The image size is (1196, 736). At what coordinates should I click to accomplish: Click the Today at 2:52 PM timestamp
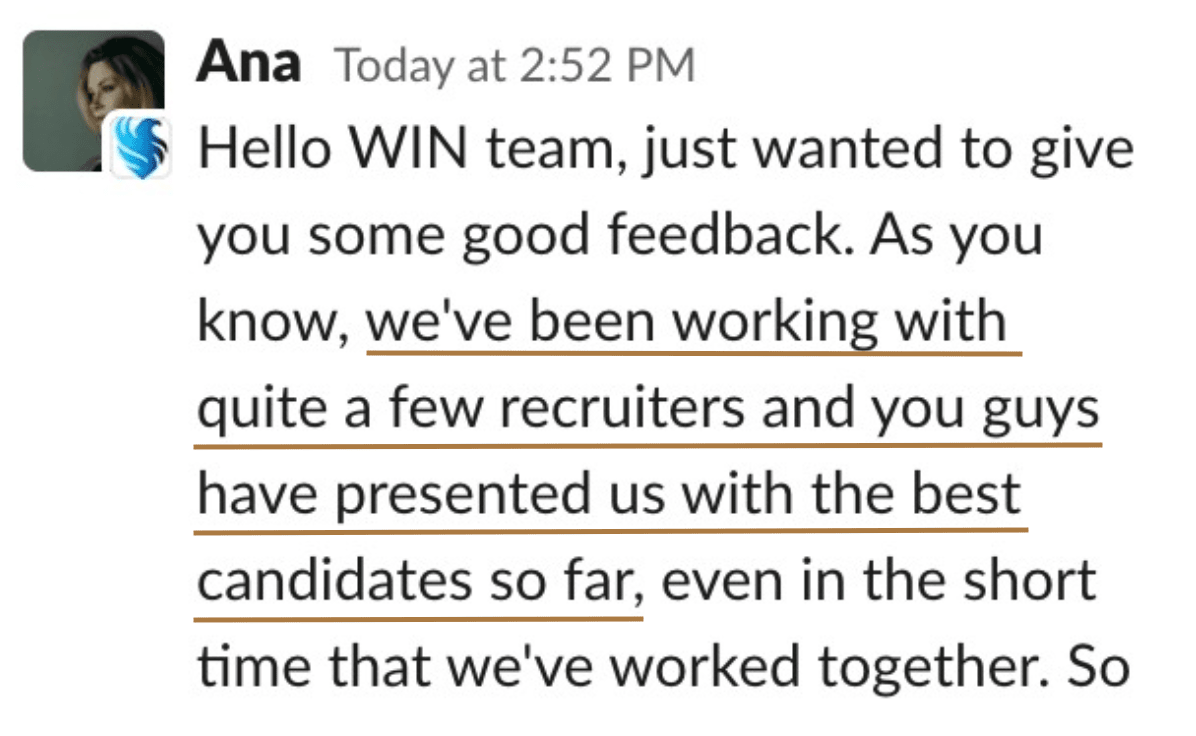pyautogui.click(x=514, y=66)
